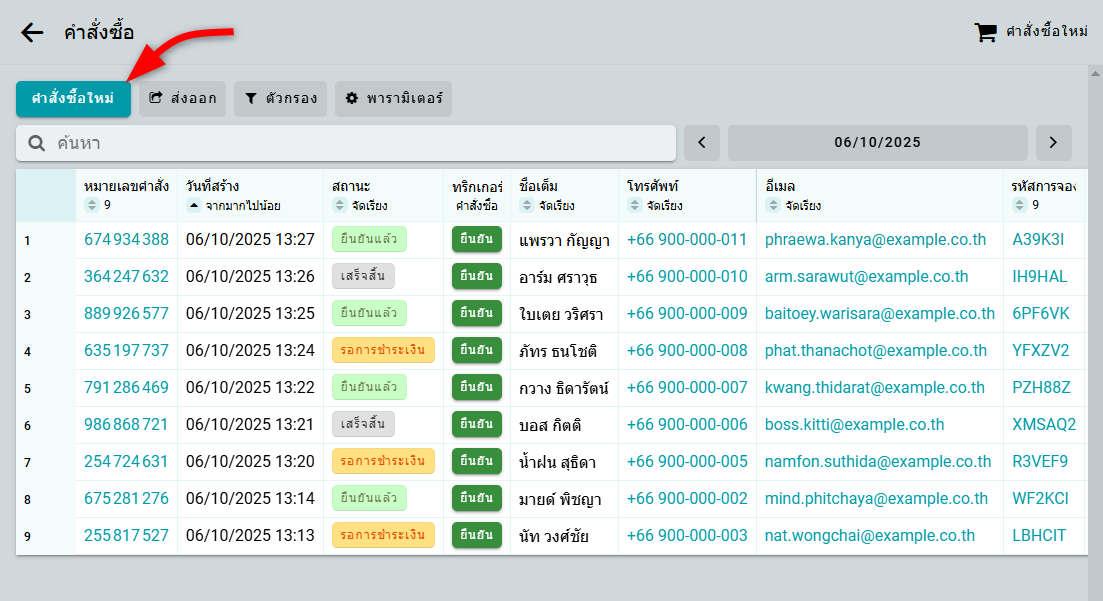This screenshot has height=601, width=1103.
Task: Sort the ชื่อเต็ม column
Action: 528,205
